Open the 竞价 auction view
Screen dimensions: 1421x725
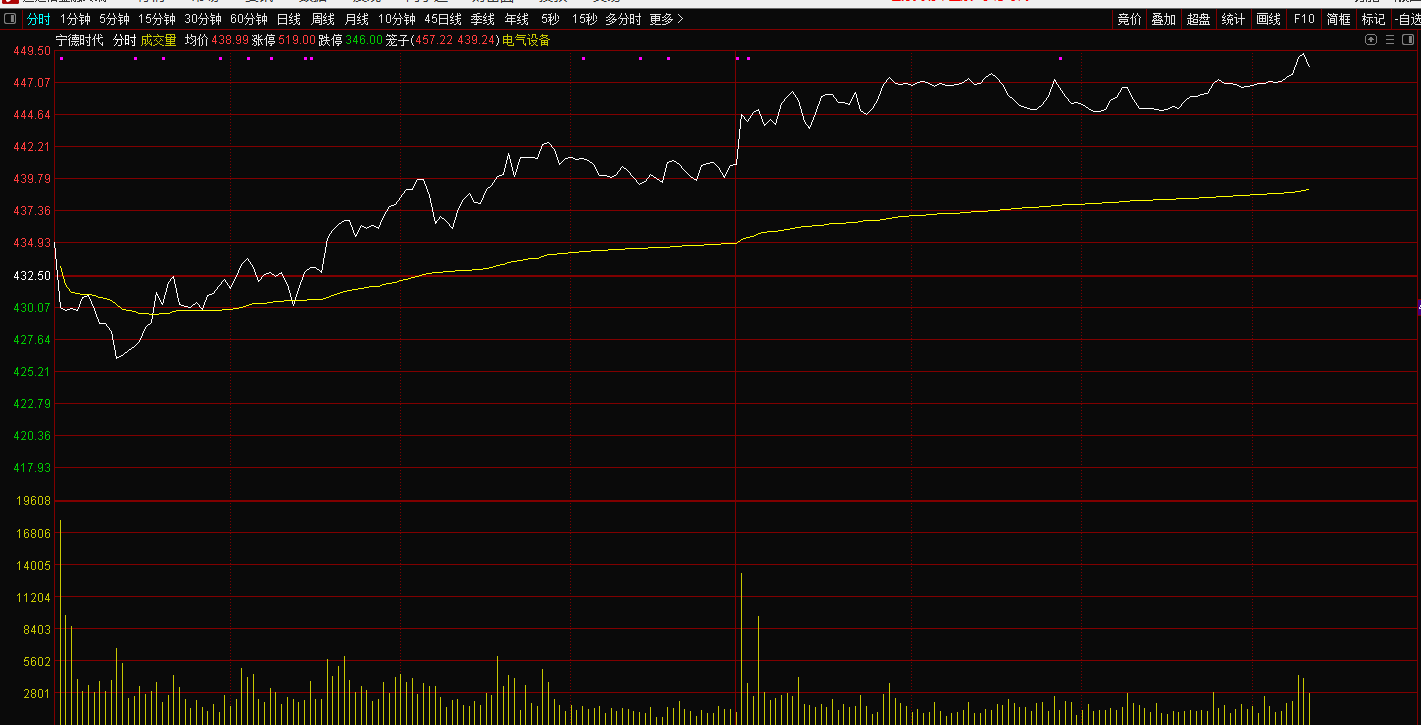[1129, 19]
